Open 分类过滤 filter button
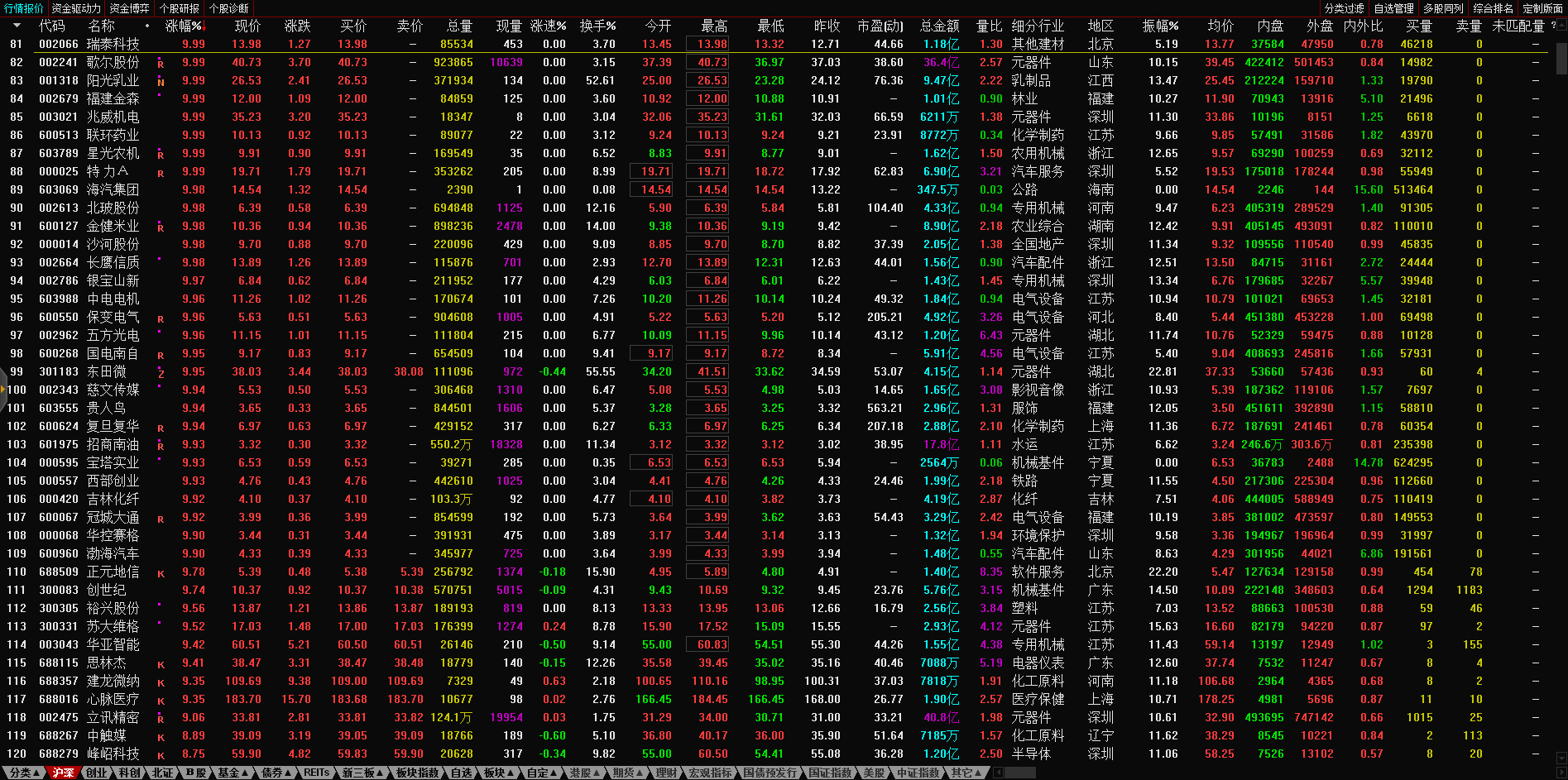Screen dimensions: 1568x780 (x=1345, y=8)
